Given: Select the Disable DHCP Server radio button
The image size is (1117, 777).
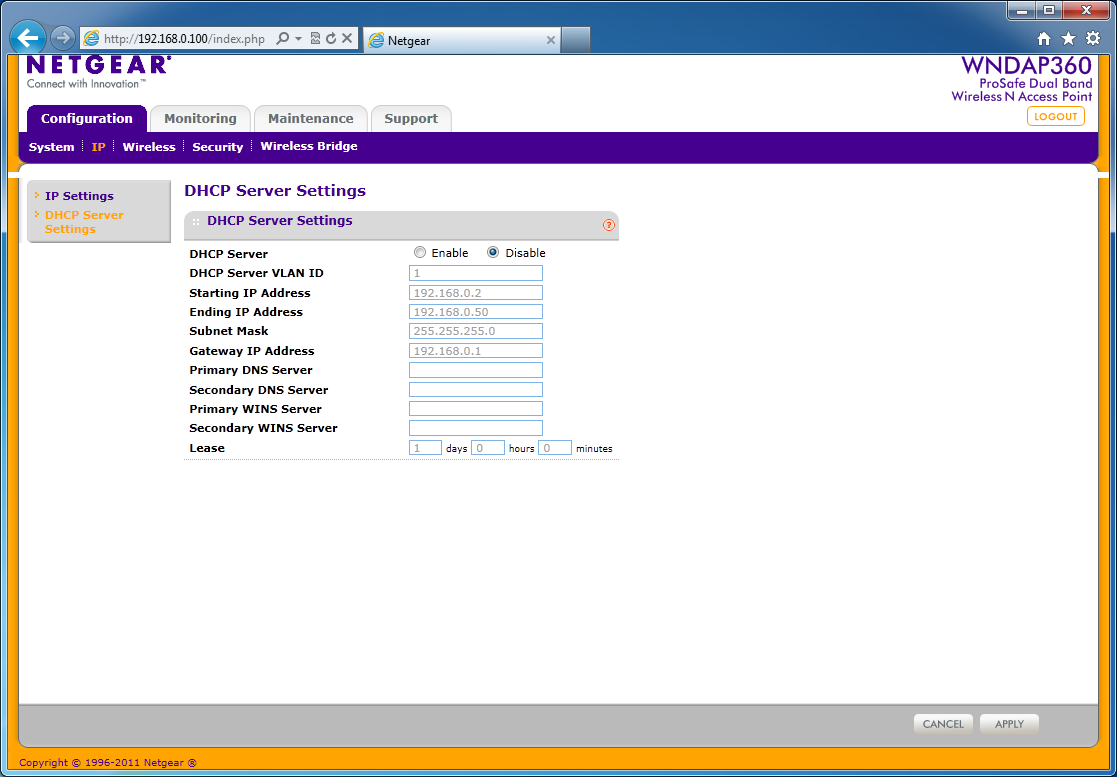Looking at the screenshot, I should click(x=493, y=252).
